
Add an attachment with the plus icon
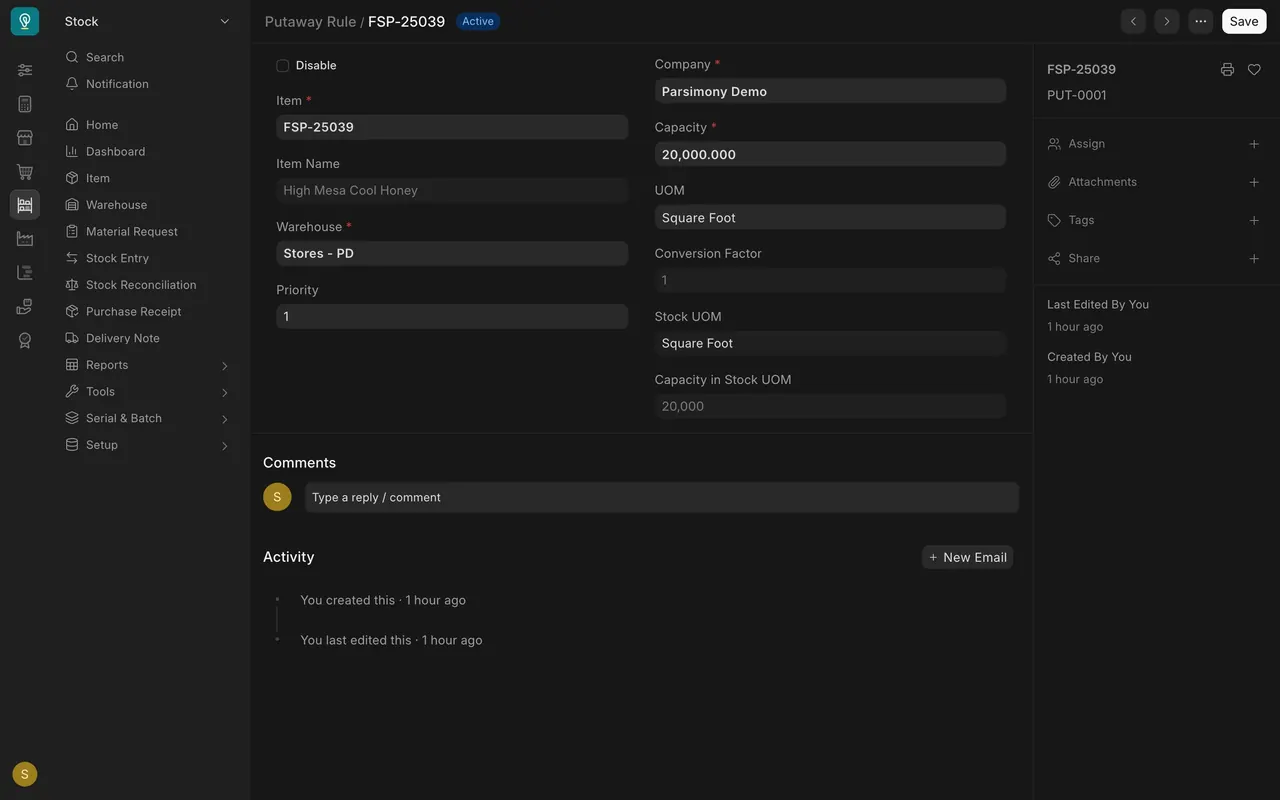coord(1254,182)
